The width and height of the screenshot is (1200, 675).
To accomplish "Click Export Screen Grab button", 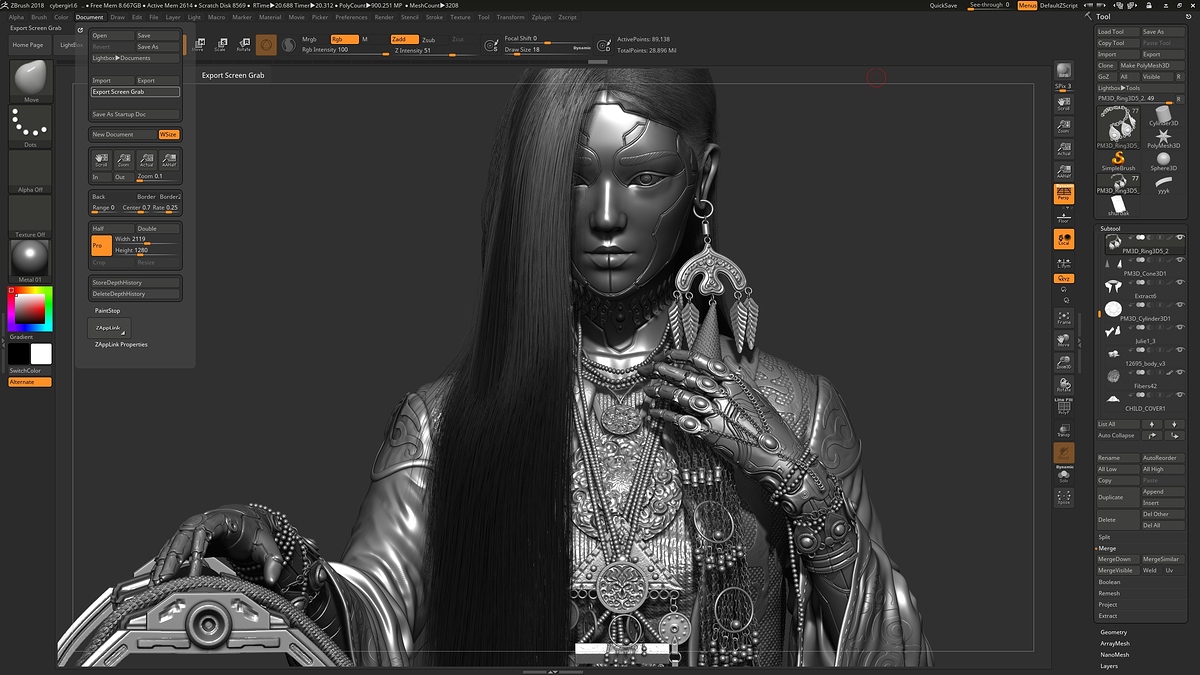I will [135, 92].
